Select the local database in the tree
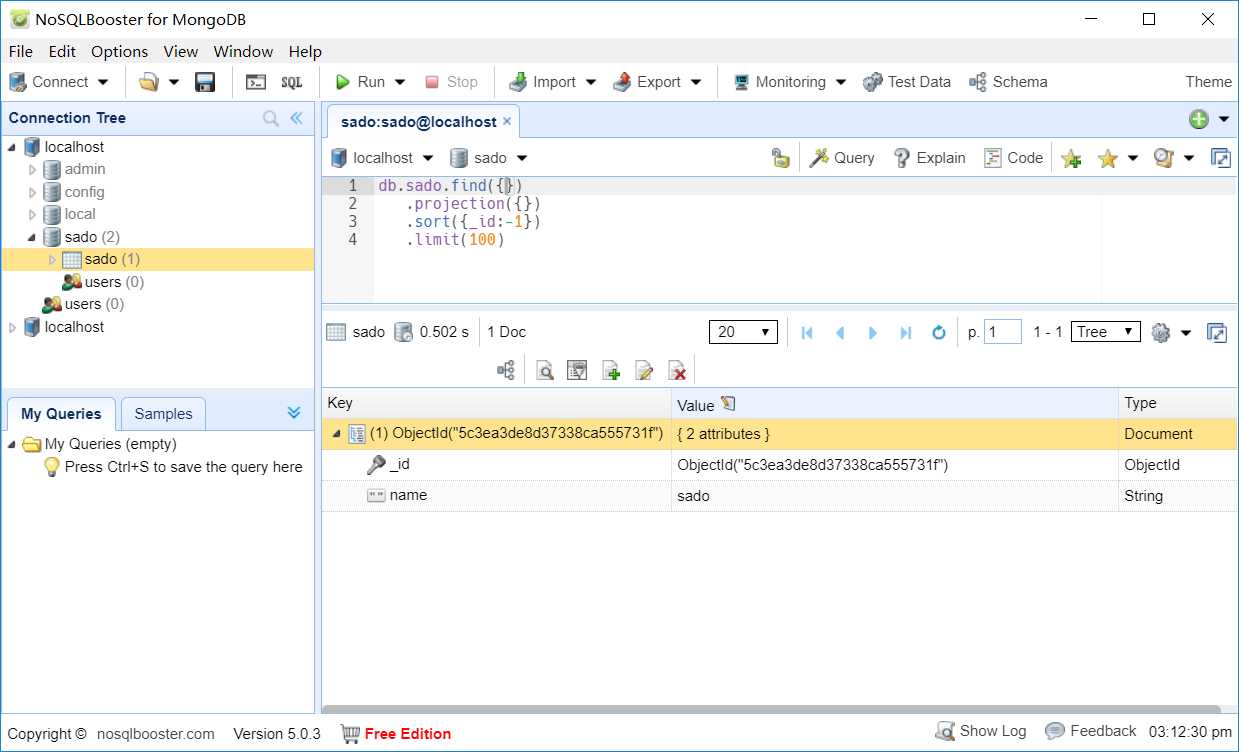The image size is (1239, 752). click(x=80, y=214)
